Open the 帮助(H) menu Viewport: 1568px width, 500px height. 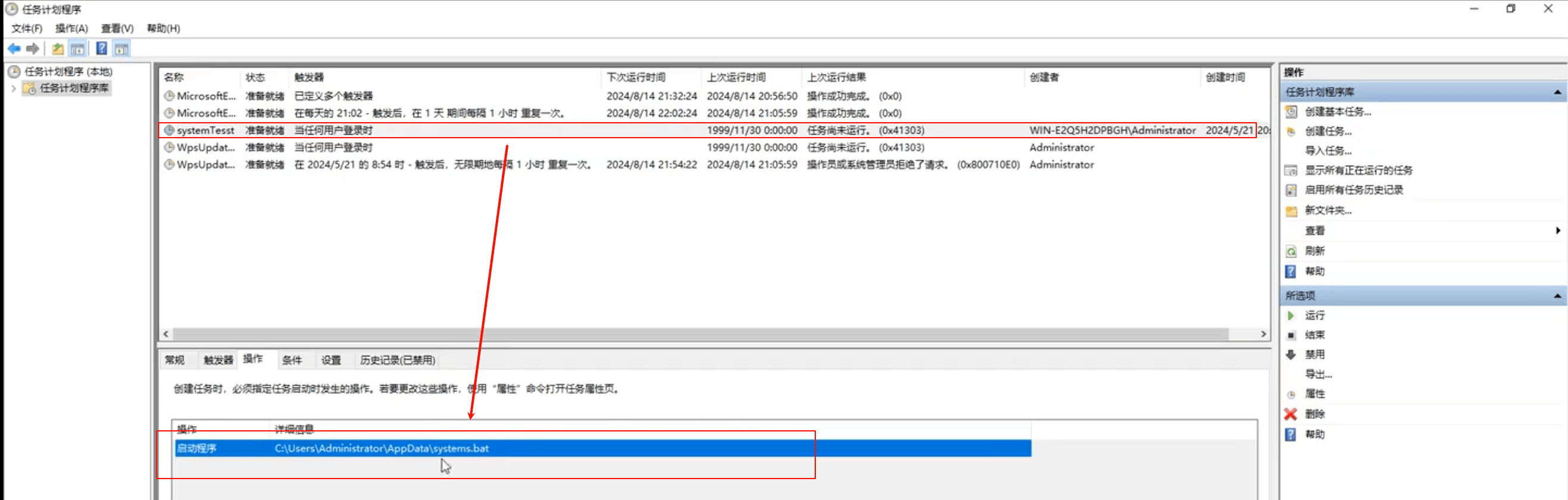[x=163, y=29]
